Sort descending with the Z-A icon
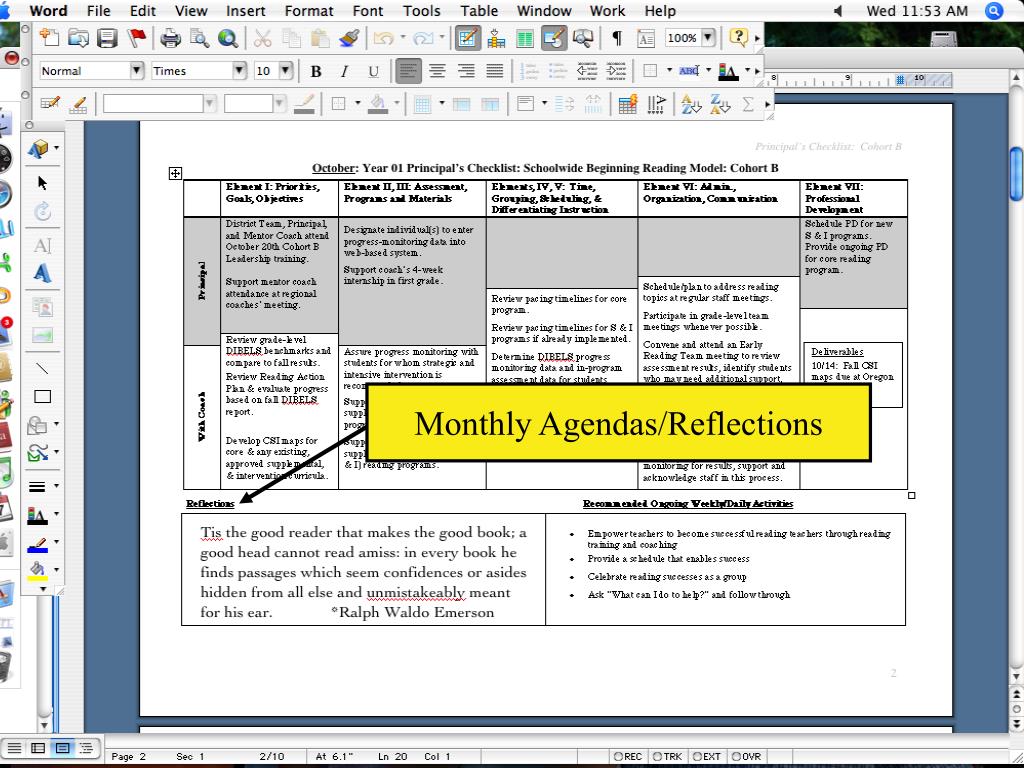1024x768 pixels. pyautogui.click(x=720, y=104)
